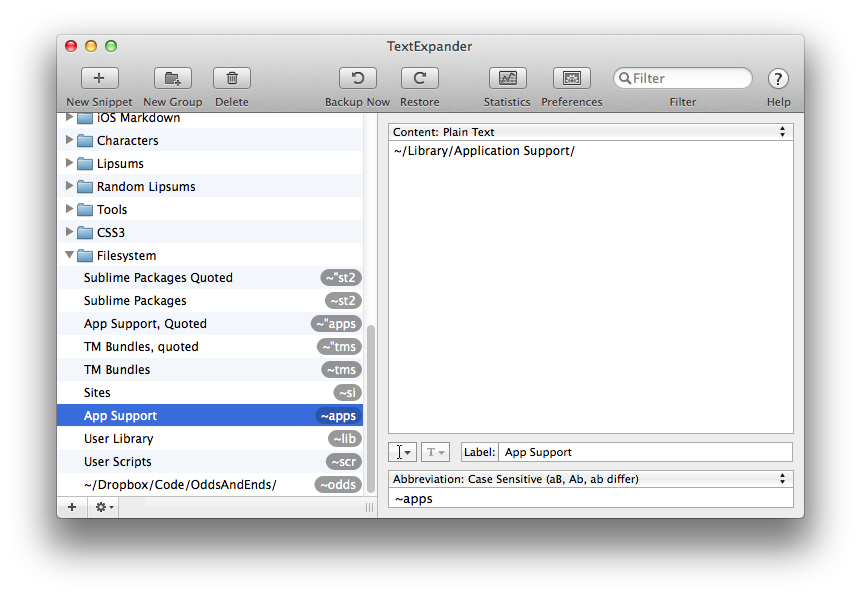
Task: Click the Backup Now icon
Action: [357, 78]
